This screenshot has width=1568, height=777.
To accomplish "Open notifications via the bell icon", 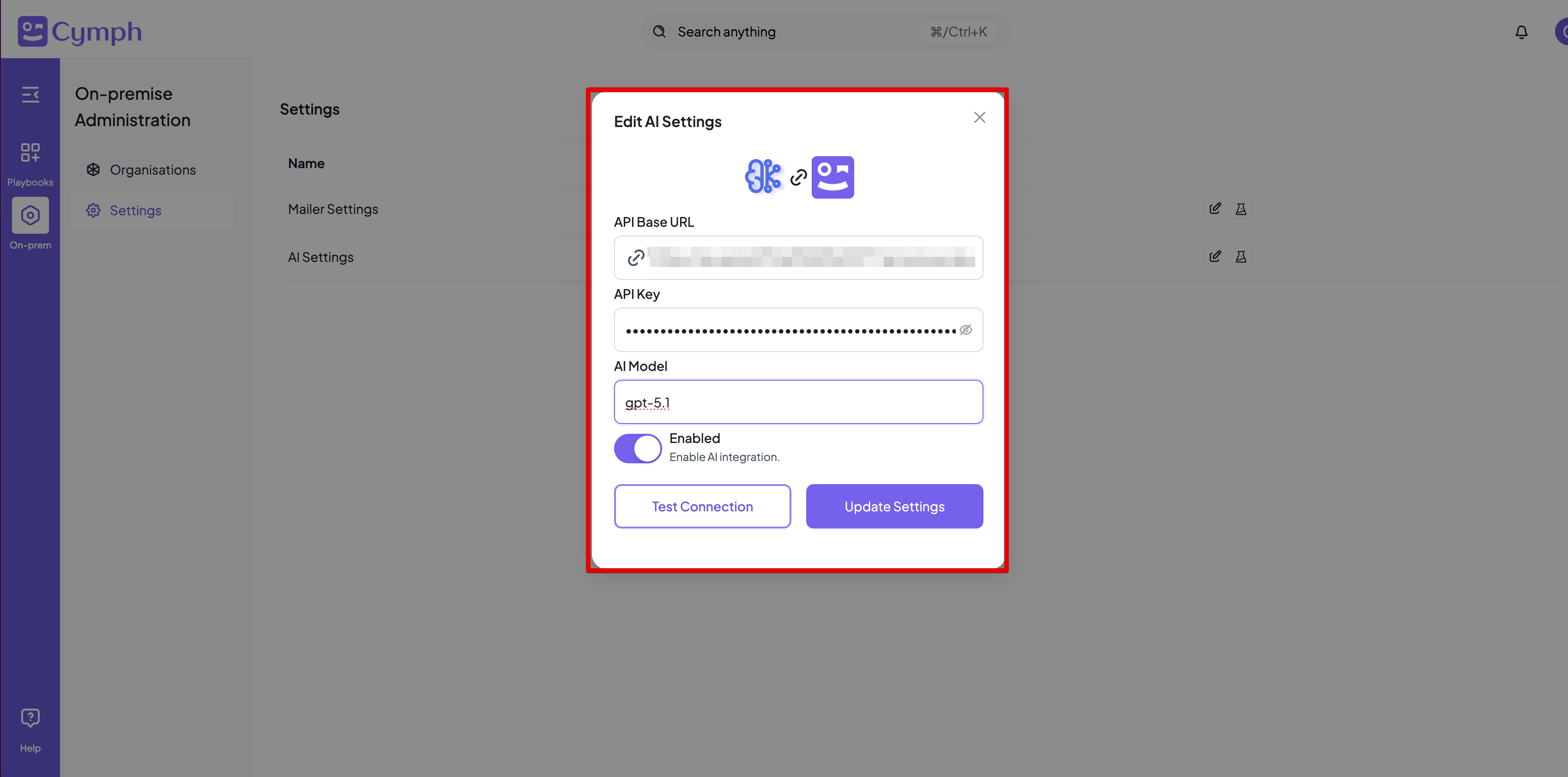I will coord(1521,32).
